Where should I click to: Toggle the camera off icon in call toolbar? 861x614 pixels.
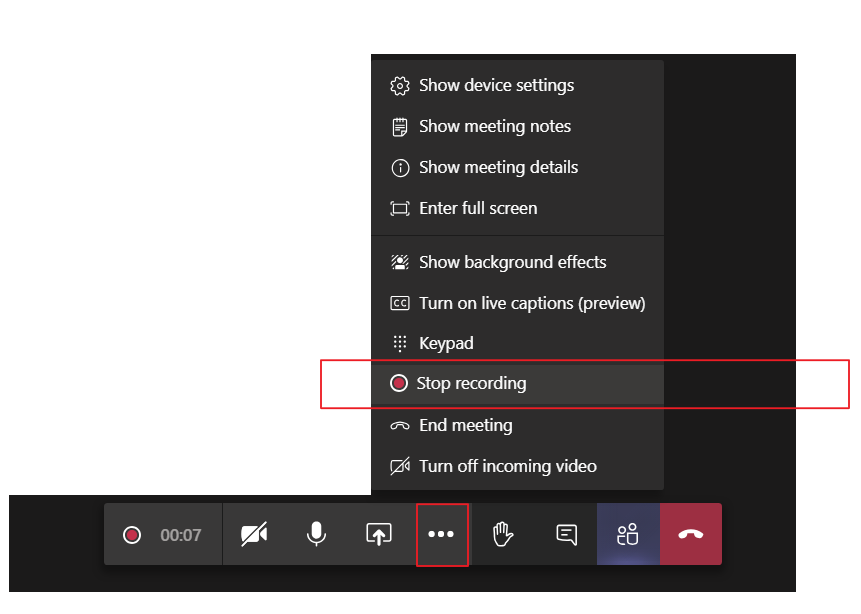point(254,534)
